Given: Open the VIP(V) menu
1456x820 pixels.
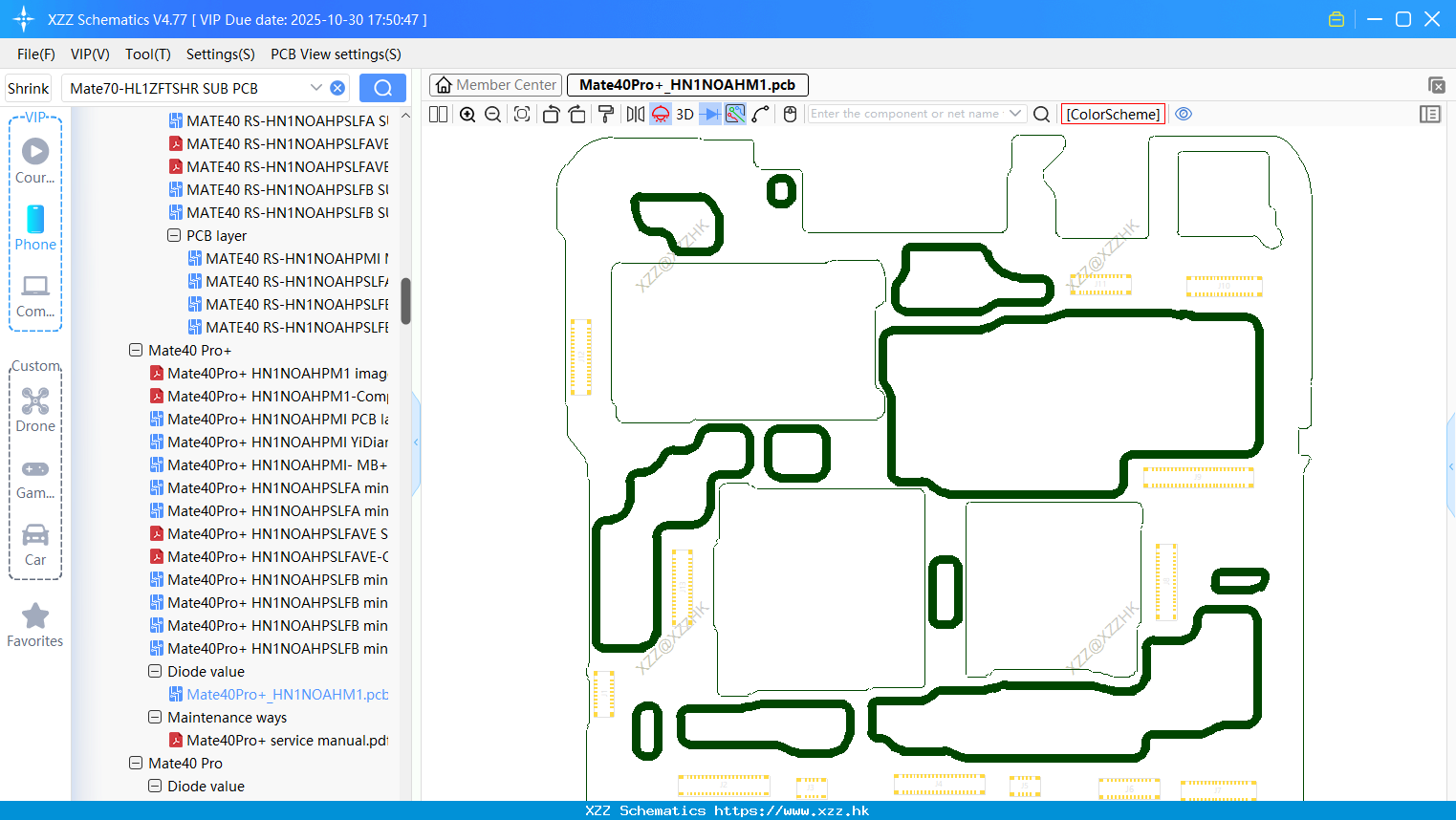Looking at the screenshot, I should pyautogui.click(x=90, y=54).
